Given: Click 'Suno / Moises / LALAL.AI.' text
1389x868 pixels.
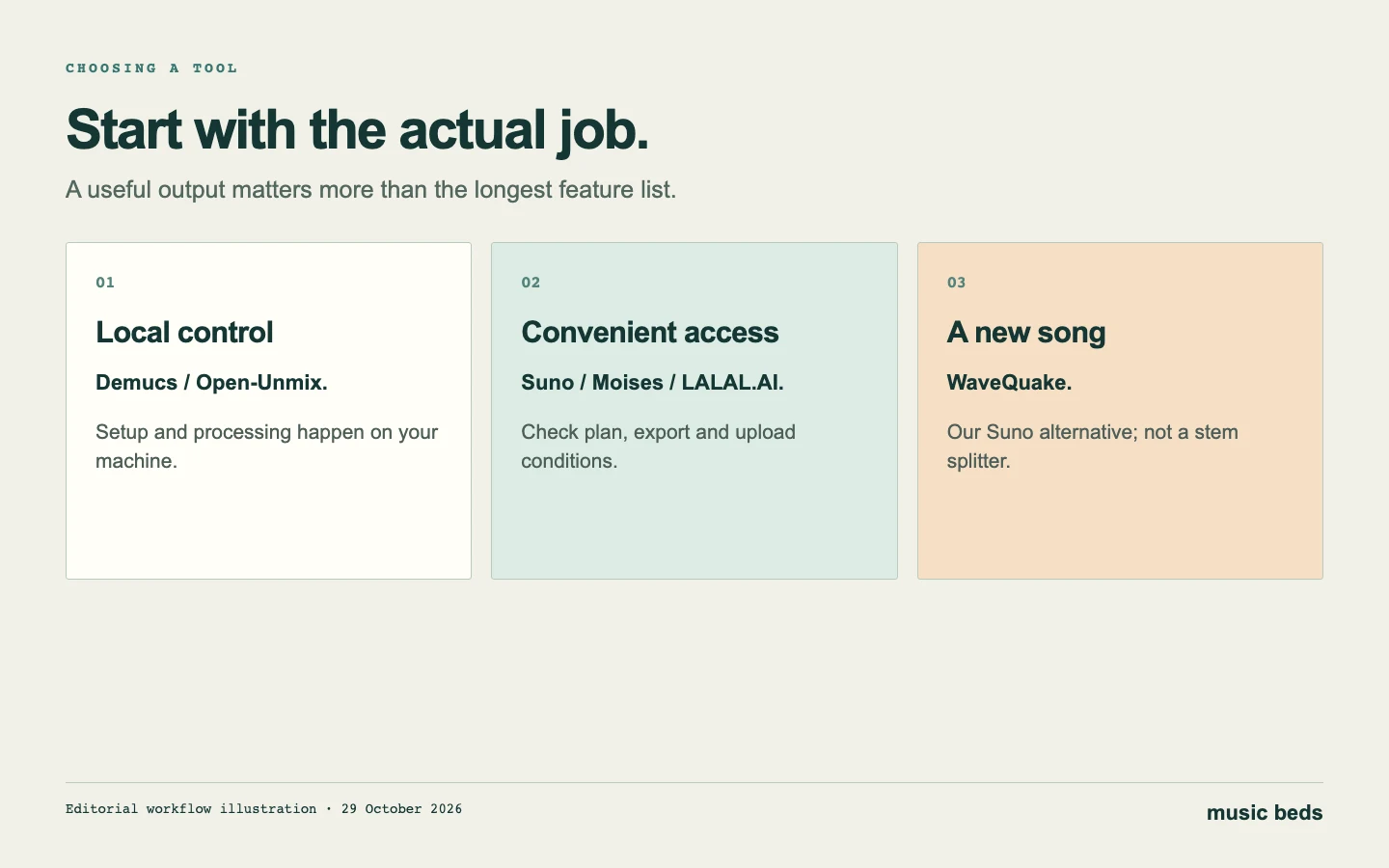Looking at the screenshot, I should pyautogui.click(x=652, y=383).
